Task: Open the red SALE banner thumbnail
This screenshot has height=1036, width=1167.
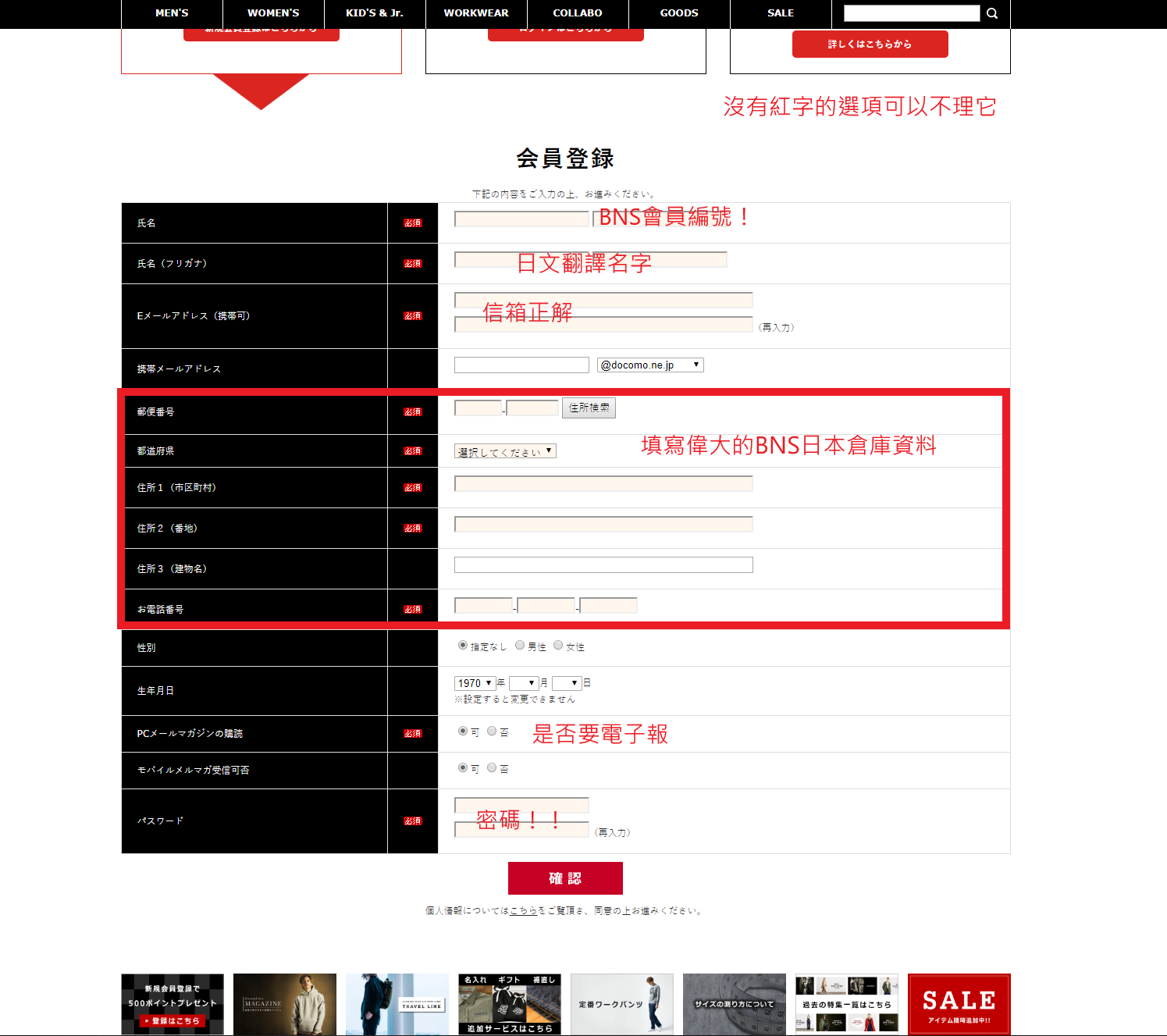Action: 959,1004
